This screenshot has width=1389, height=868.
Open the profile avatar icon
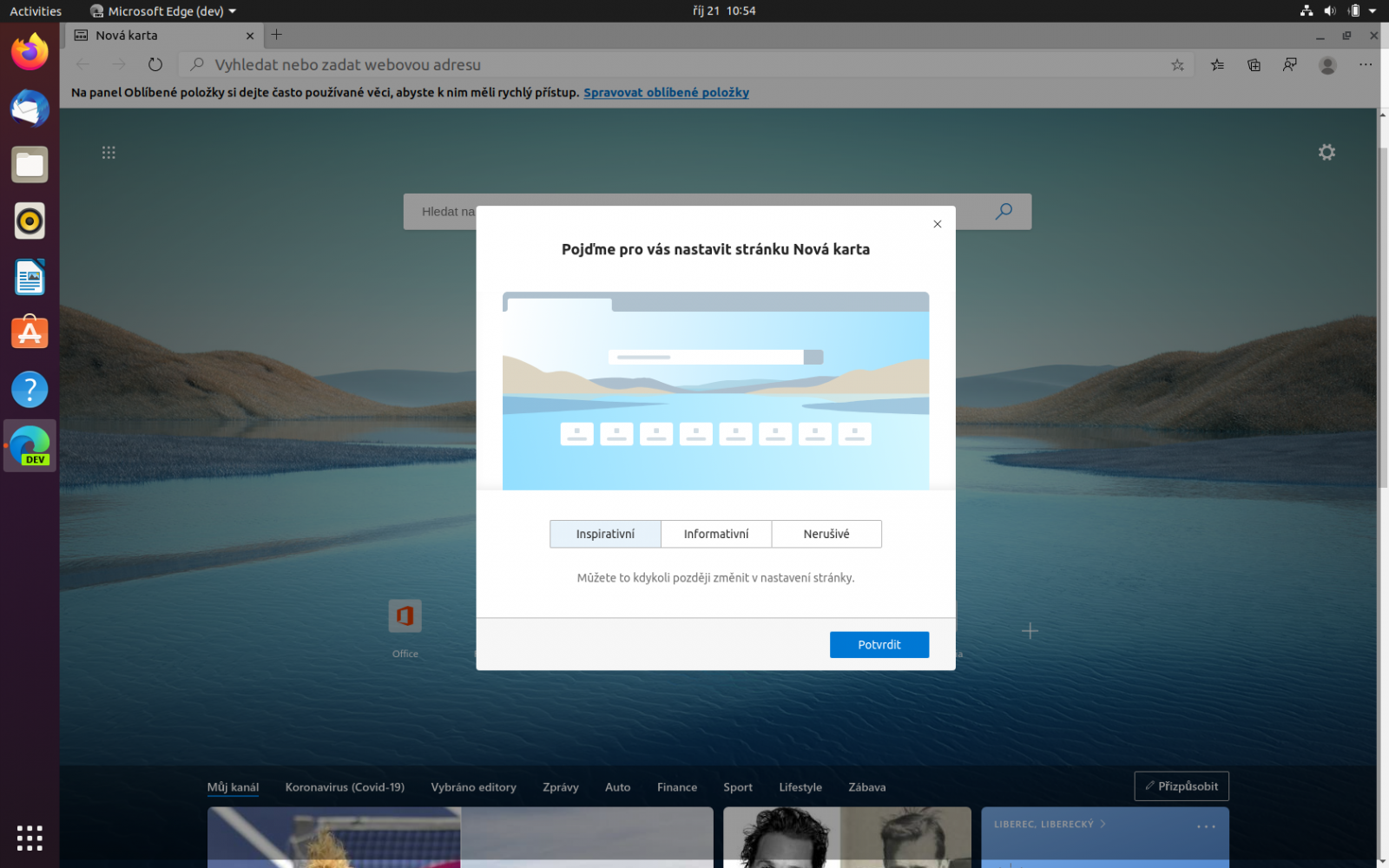pyautogui.click(x=1327, y=64)
